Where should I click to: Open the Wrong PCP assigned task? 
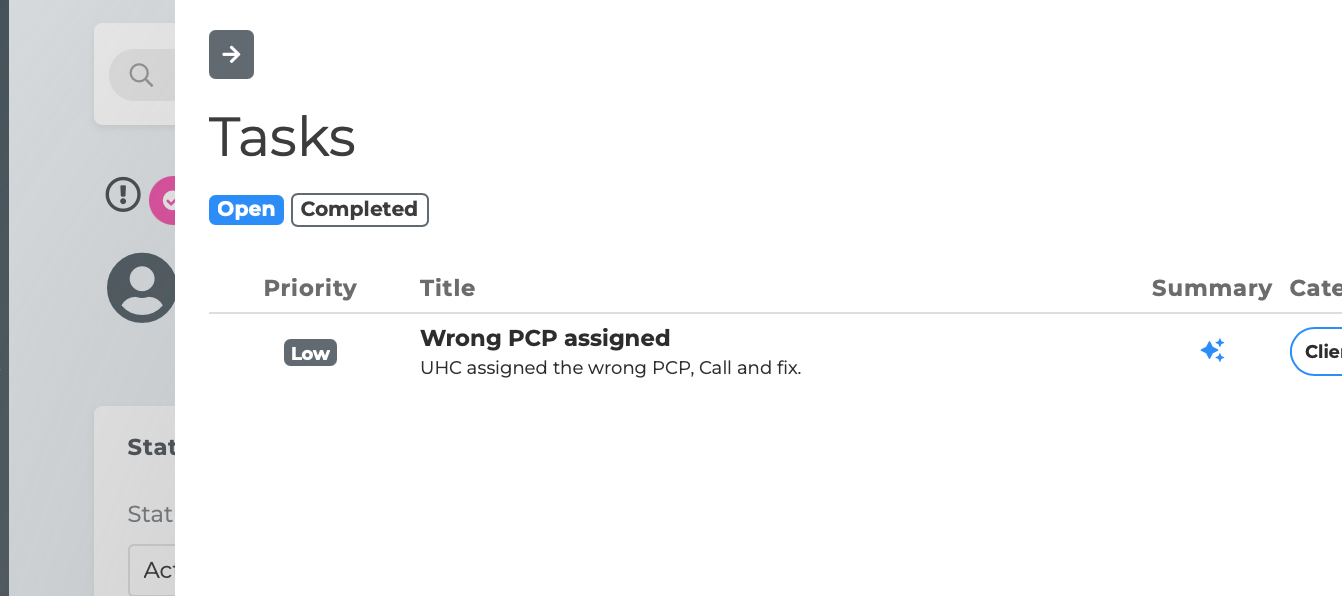(545, 338)
